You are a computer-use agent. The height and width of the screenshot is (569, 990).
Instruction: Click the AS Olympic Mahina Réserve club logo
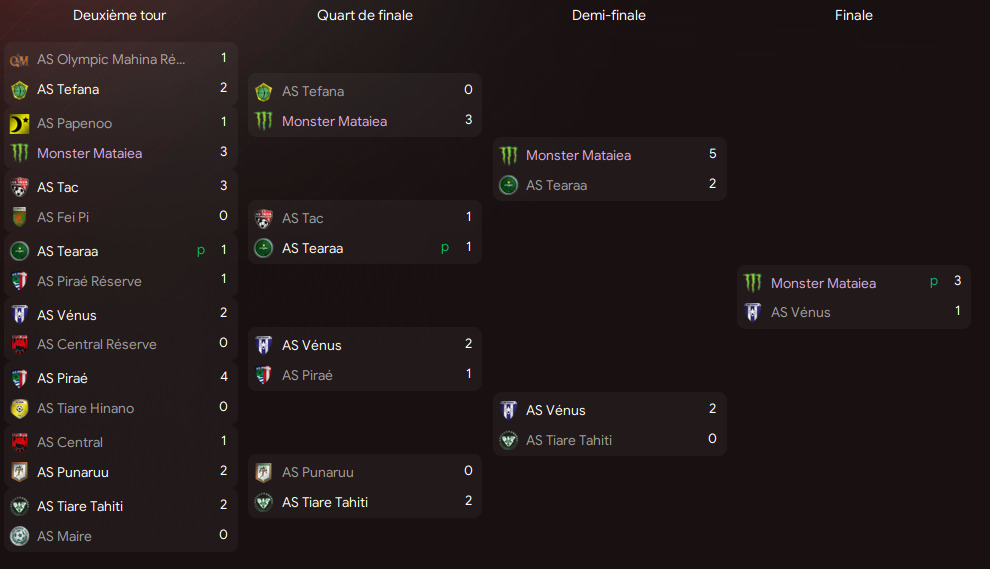(20, 60)
